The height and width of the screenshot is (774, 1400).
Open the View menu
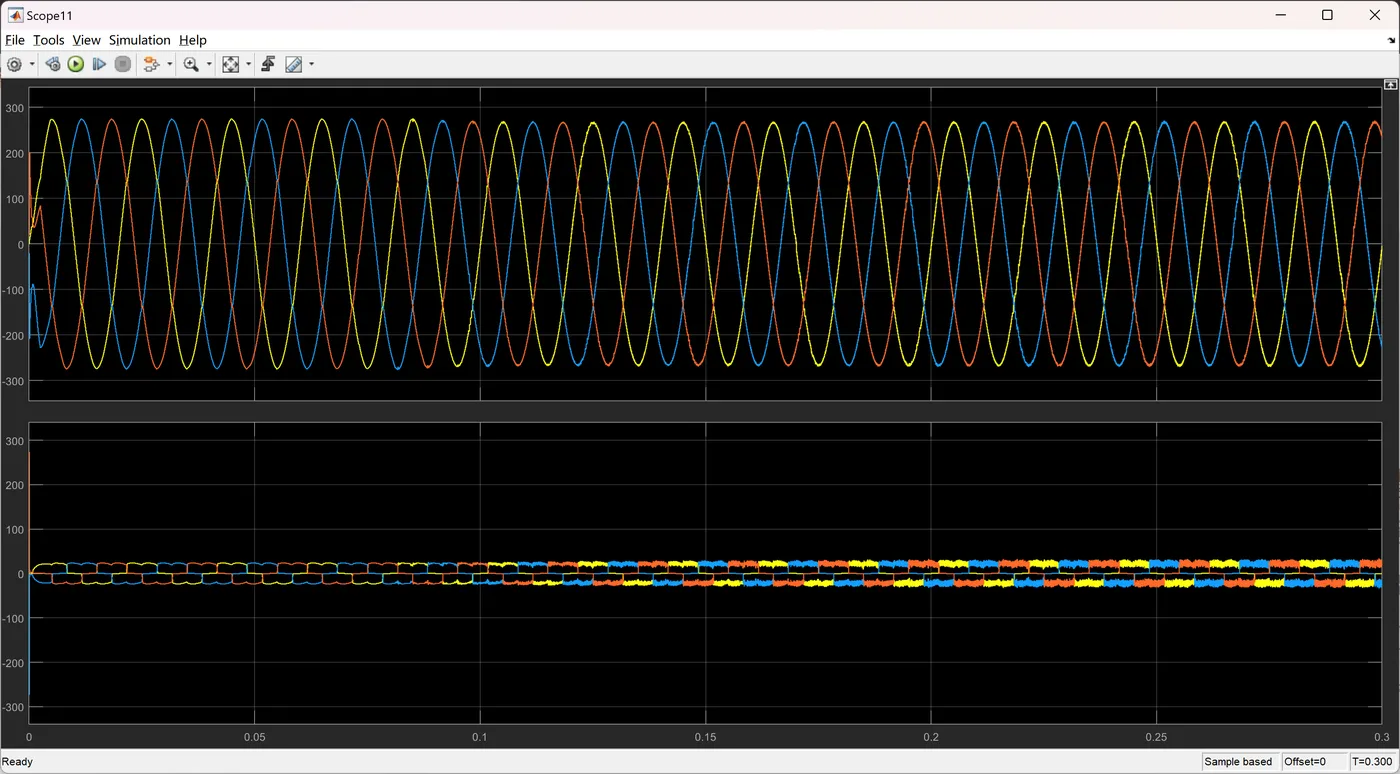click(86, 40)
